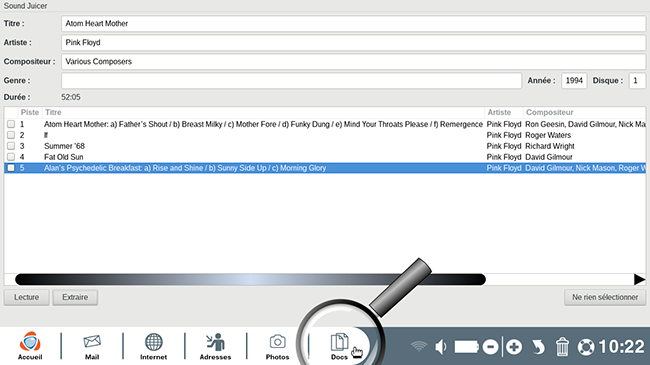This screenshot has width=650, height=365.
Task: Launch the Internet globe icon
Action: click(x=153, y=346)
